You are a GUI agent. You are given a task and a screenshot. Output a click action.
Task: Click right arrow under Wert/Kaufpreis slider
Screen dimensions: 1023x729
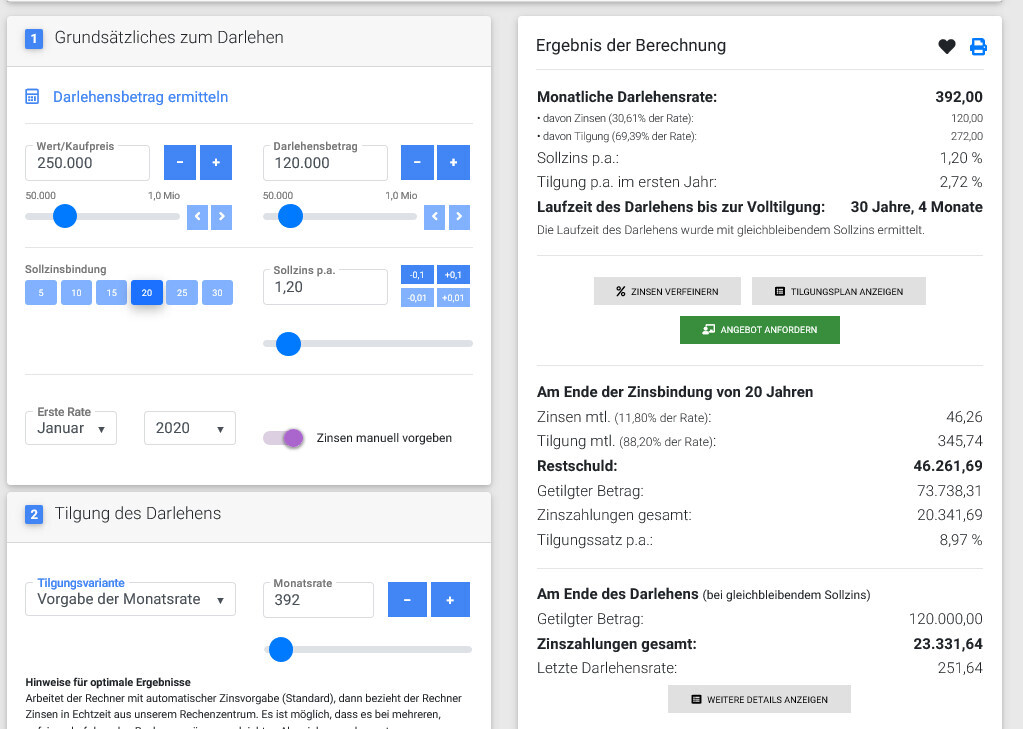[221, 216]
